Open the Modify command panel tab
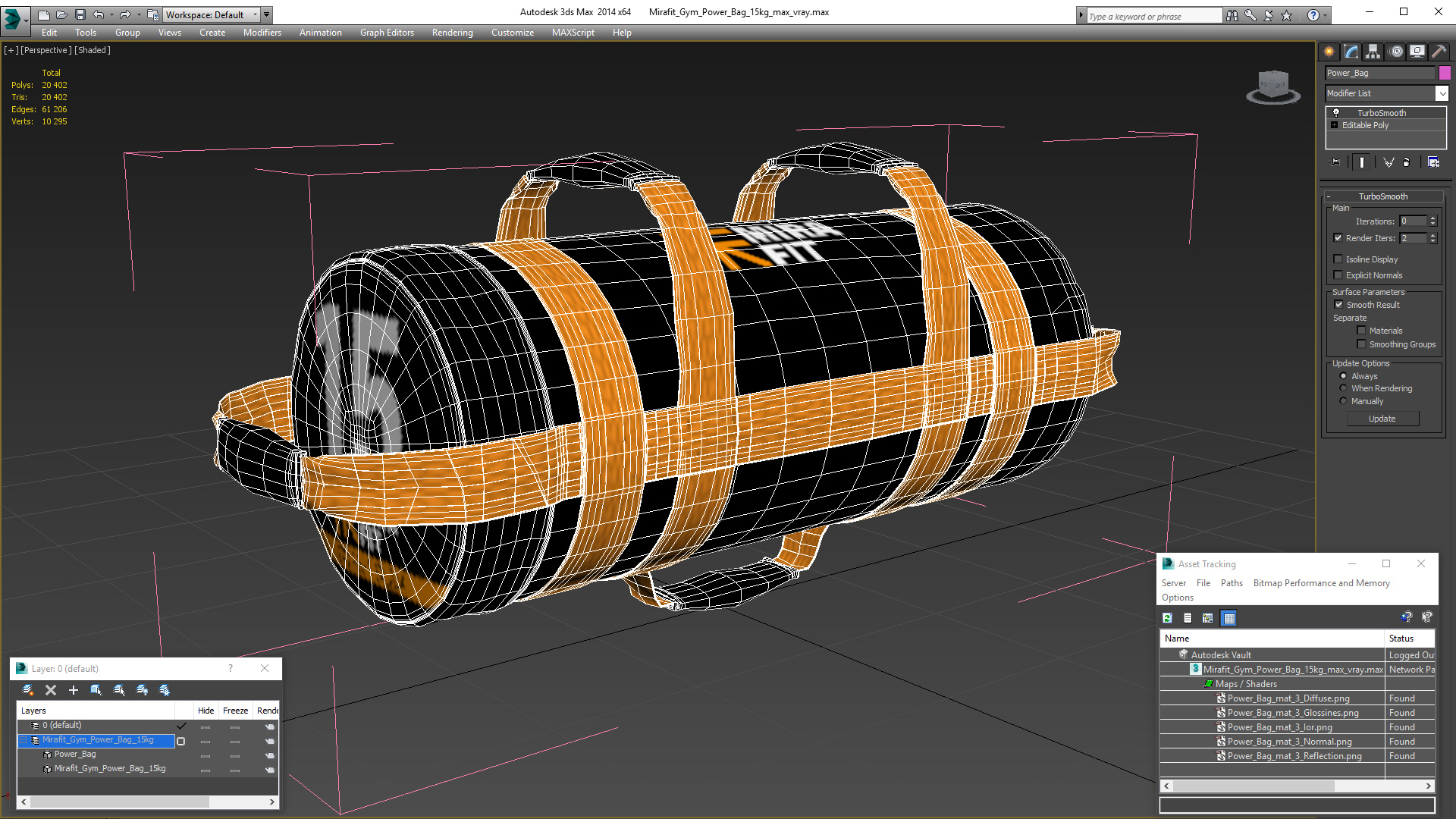Viewport: 1456px width, 819px height. click(x=1351, y=52)
